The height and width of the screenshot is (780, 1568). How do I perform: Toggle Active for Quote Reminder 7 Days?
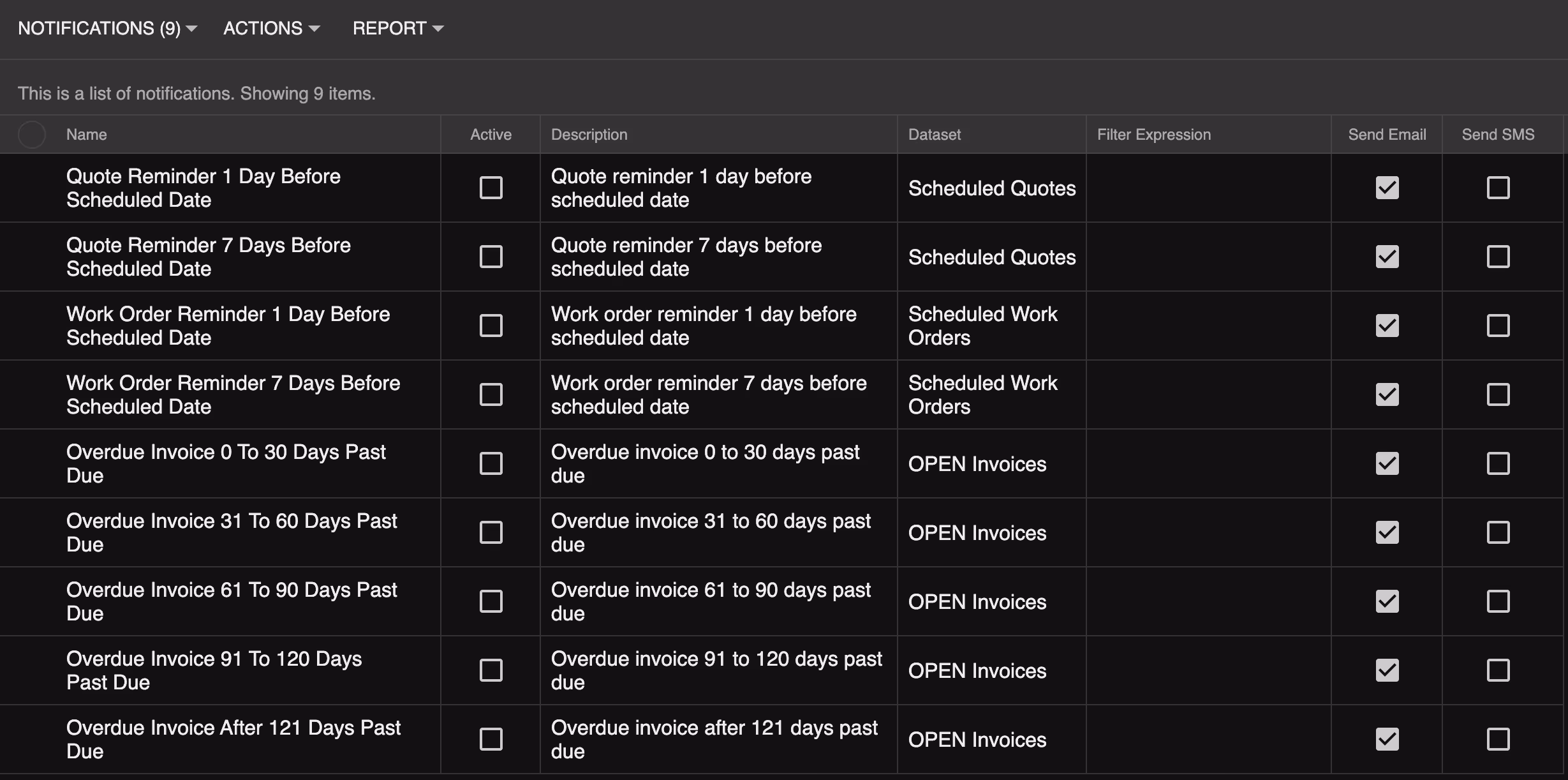click(491, 257)
